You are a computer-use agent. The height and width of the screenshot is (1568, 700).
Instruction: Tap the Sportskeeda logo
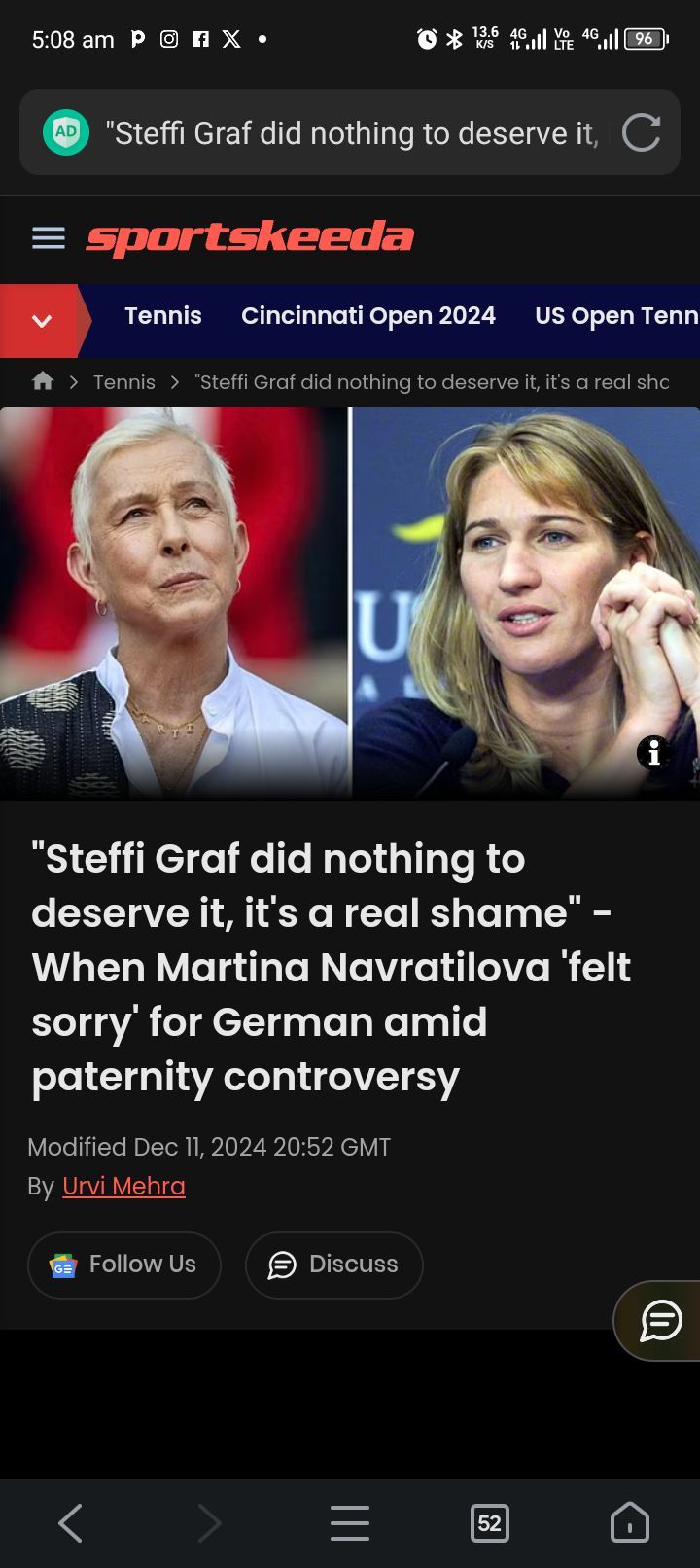[250, 238]
